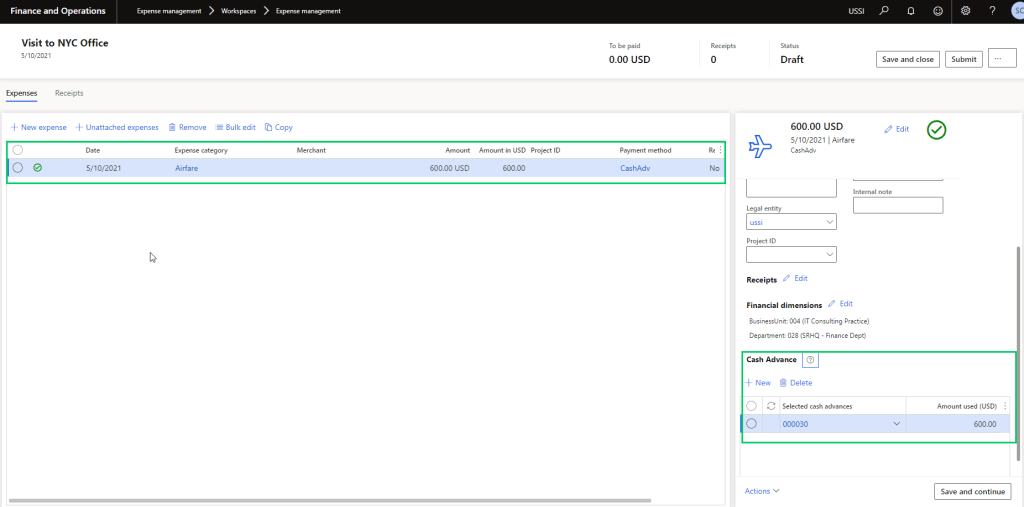Open the settings gear icon
Image resolution: width=1024 pixels, height=507 pixels.
pyautogui.click(x=965, y=11)
